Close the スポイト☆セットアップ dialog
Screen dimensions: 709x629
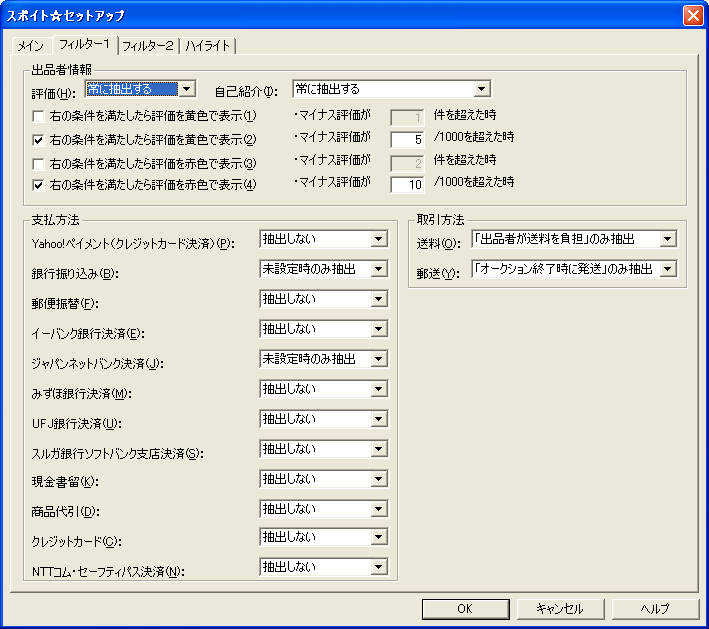coord(693,15)
